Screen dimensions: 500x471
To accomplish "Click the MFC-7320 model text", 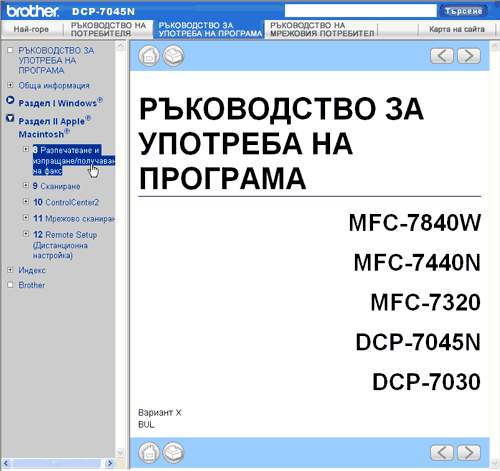I will pos(426,302).
